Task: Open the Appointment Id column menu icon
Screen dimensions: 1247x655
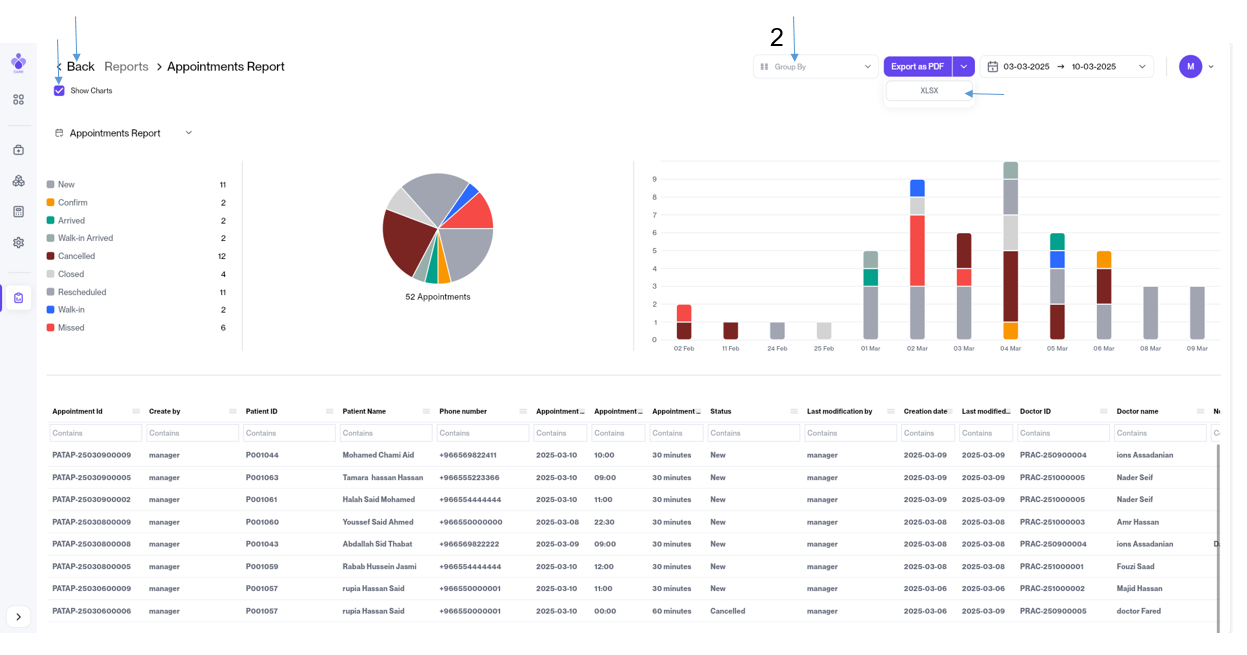Action: pos(136,411)
